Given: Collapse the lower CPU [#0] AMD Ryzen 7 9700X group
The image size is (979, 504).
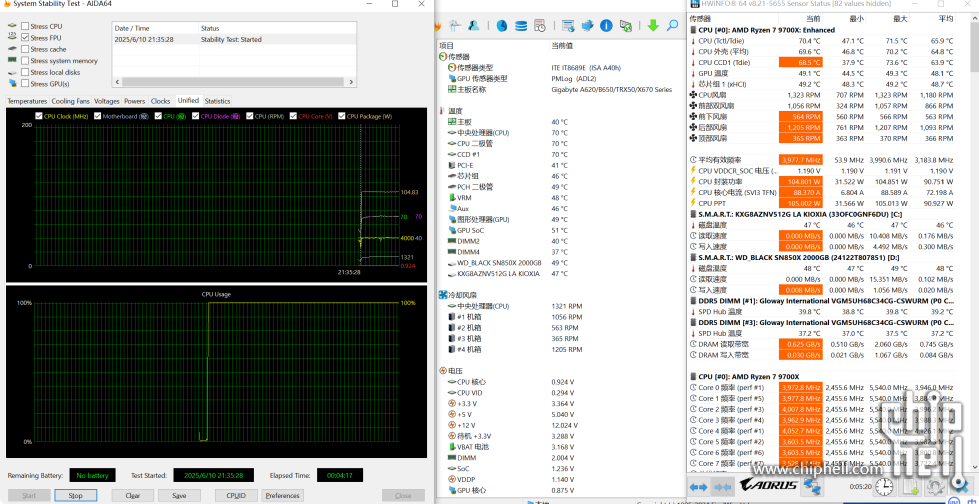Looking at the screenshot, I should coord(694,377).
